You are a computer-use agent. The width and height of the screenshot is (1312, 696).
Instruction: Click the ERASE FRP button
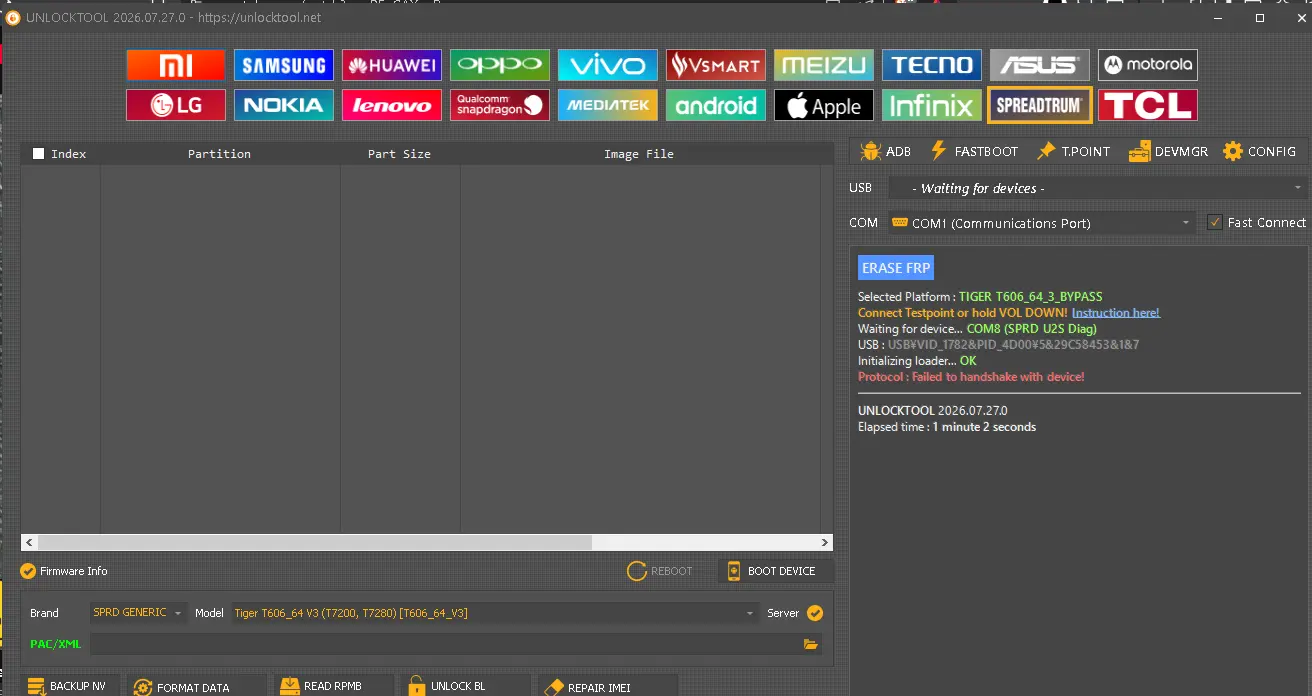pos(896,268)
